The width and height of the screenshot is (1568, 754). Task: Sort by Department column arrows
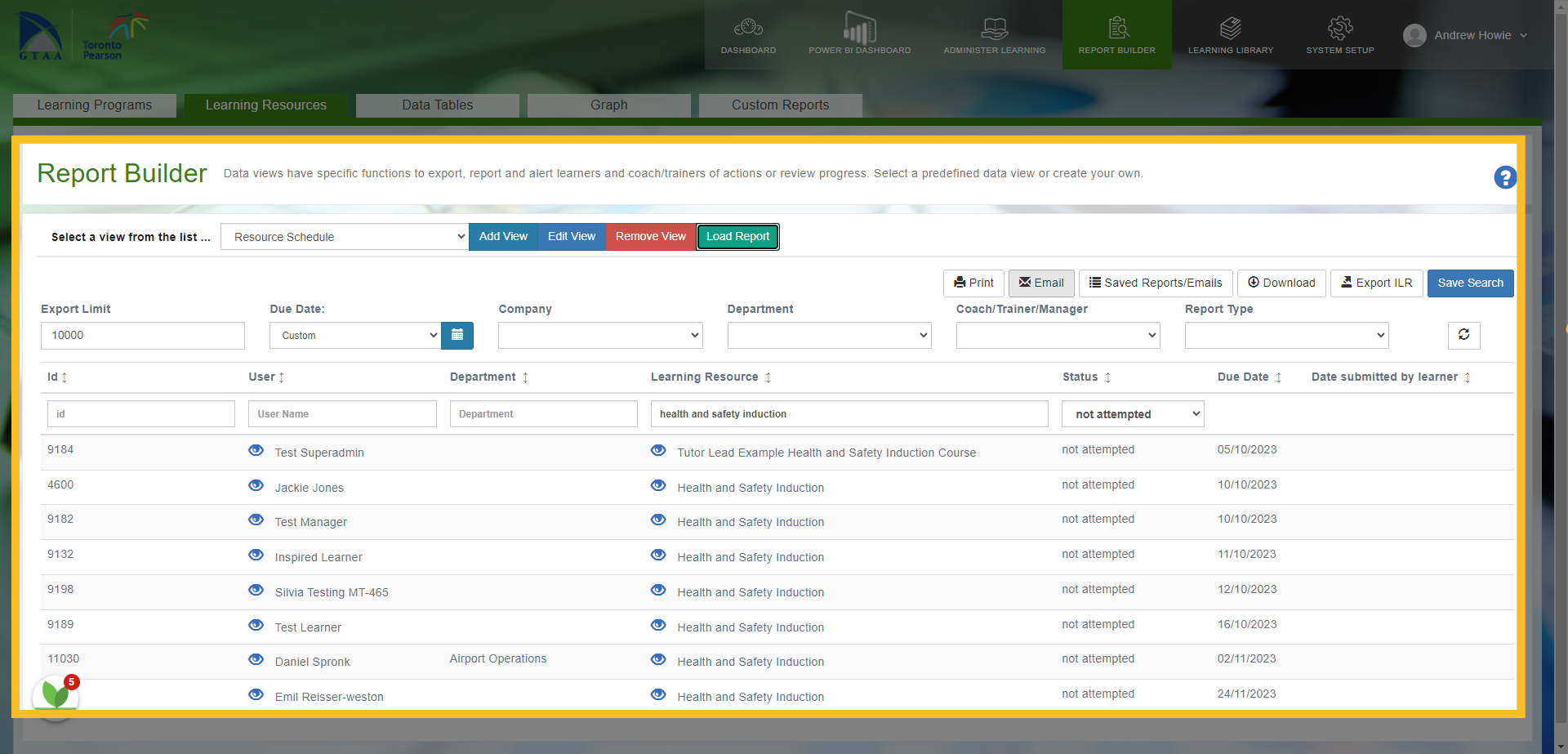click(x=525, y=377)
